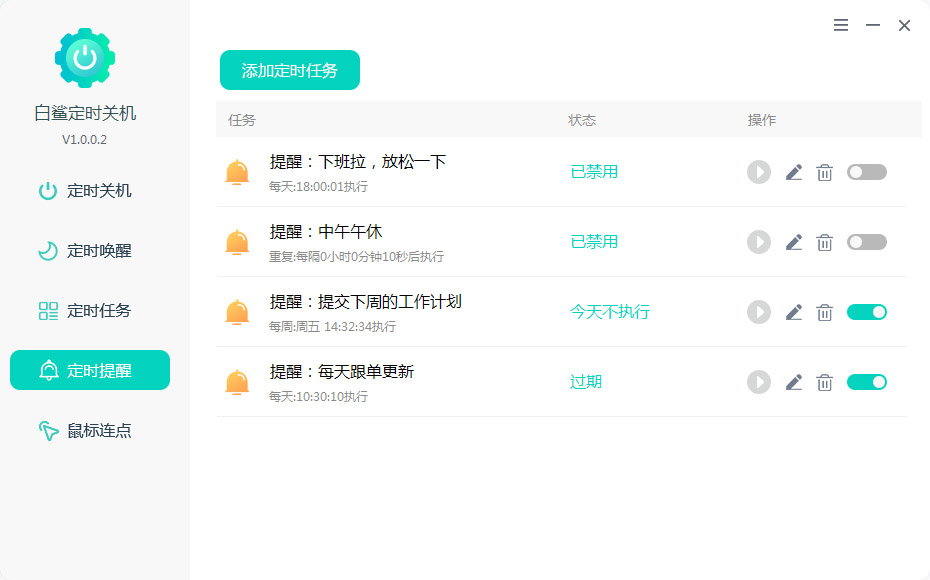Run the 下班拉，放松一下 reminder now
Screen dimensions: 930x580
point(759,172)
